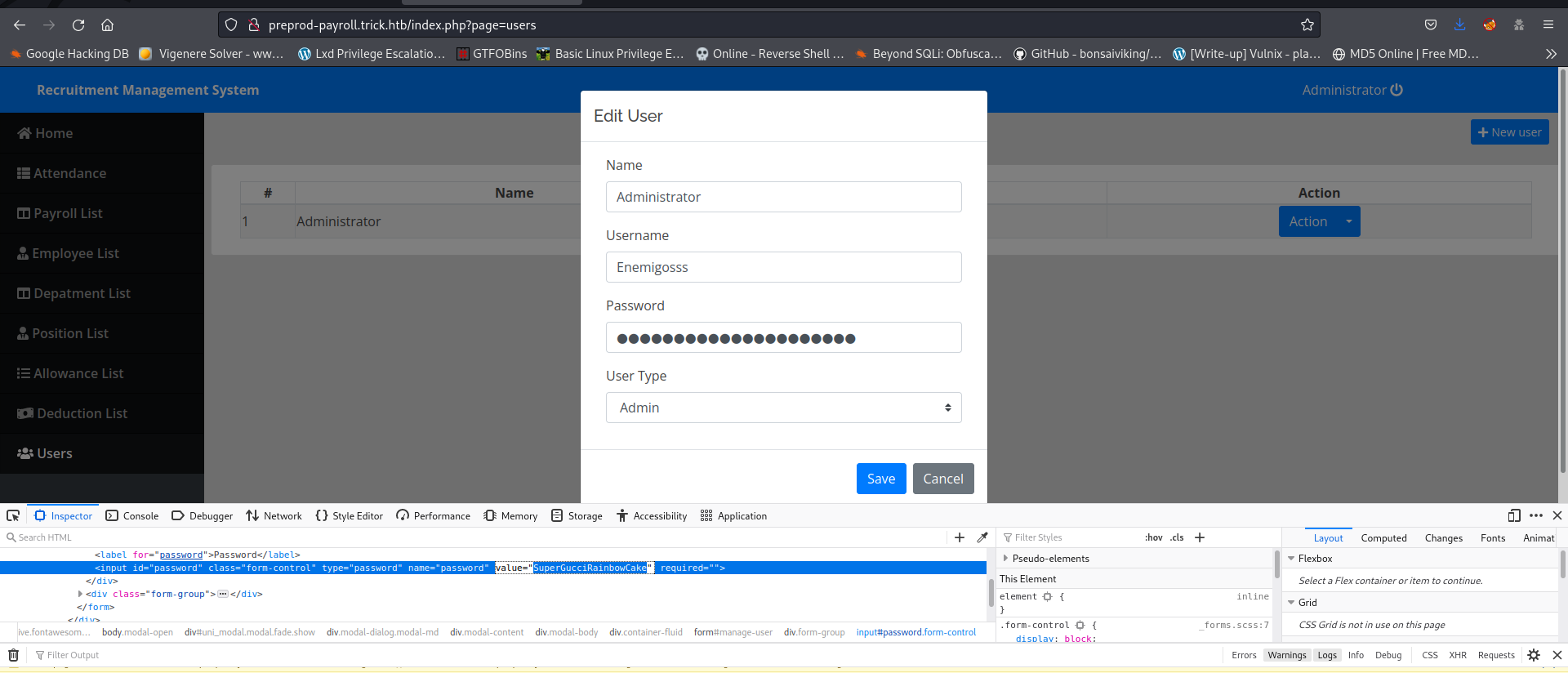The image size is (1568, 673).
Task: Collapse the Flexbox section
Action: coord(1291,559)
